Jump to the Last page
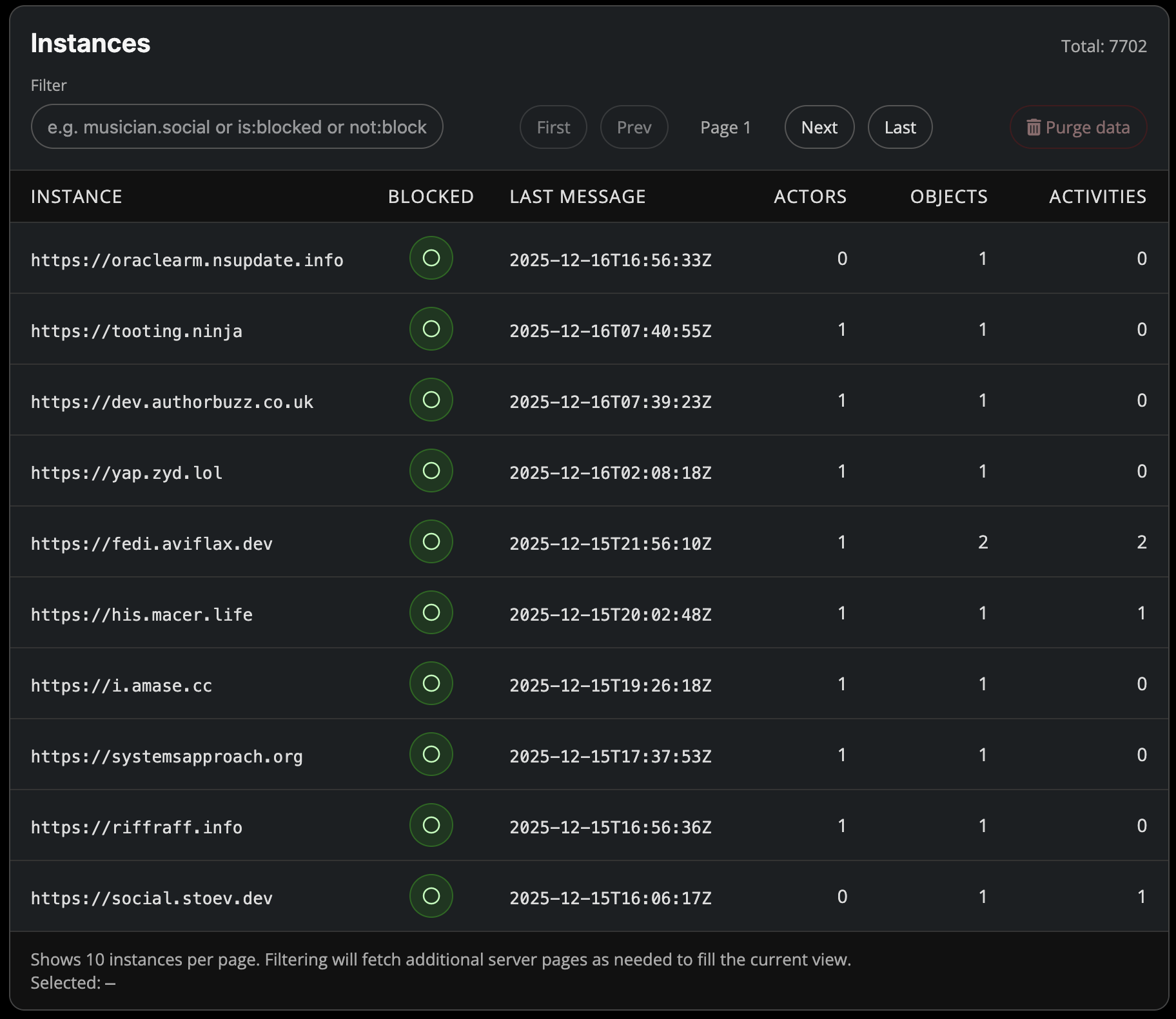 point(899,127)
